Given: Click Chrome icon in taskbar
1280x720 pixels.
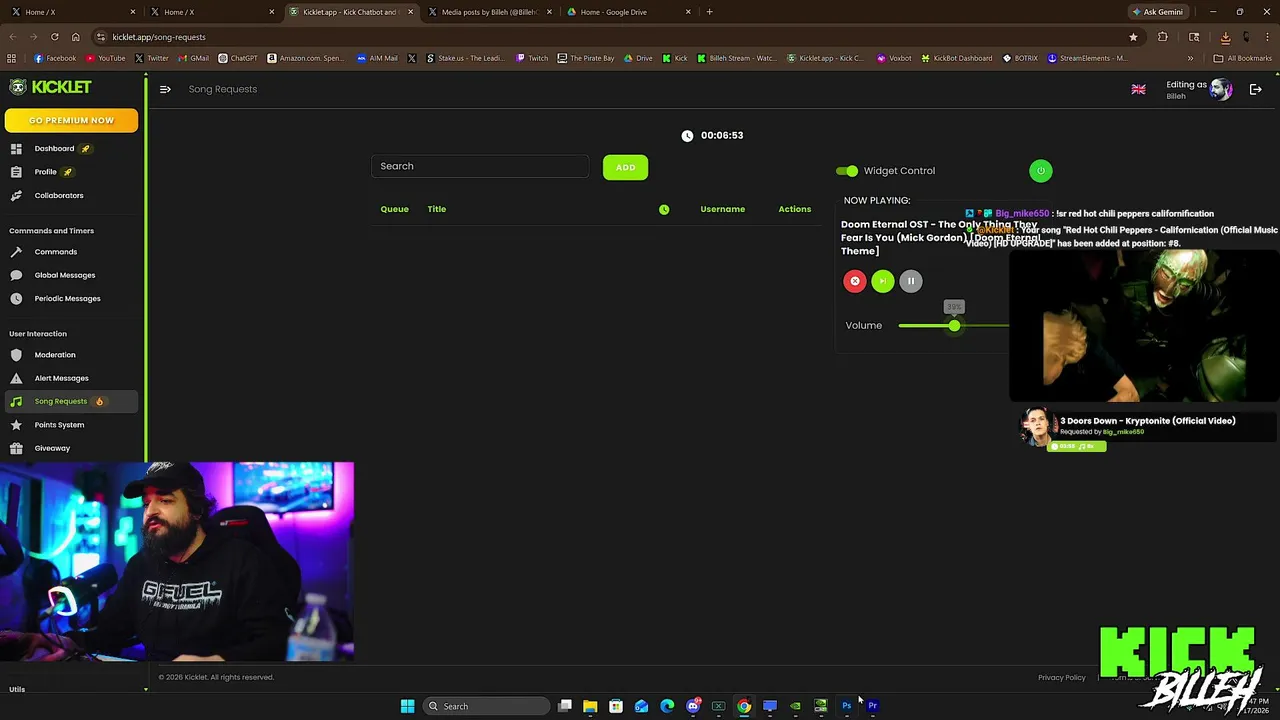Looking at the screenshot, I should click(744, 706).
